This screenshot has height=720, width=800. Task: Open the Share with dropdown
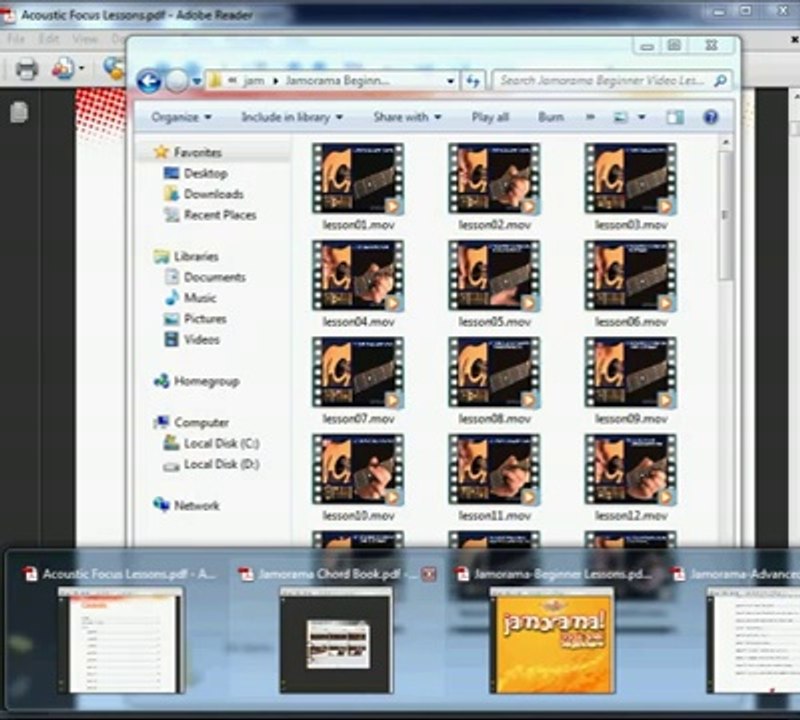407,117
